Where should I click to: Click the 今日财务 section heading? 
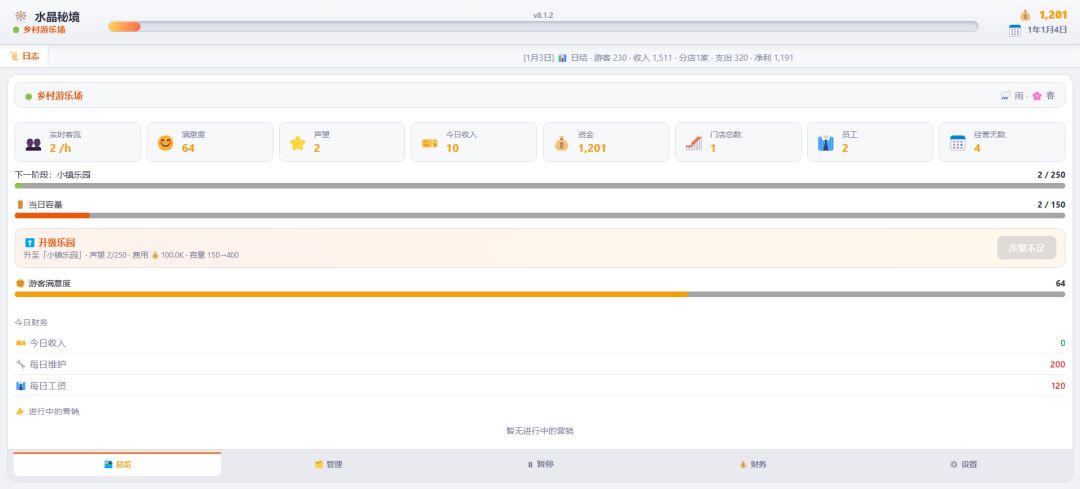coord(31,322)
